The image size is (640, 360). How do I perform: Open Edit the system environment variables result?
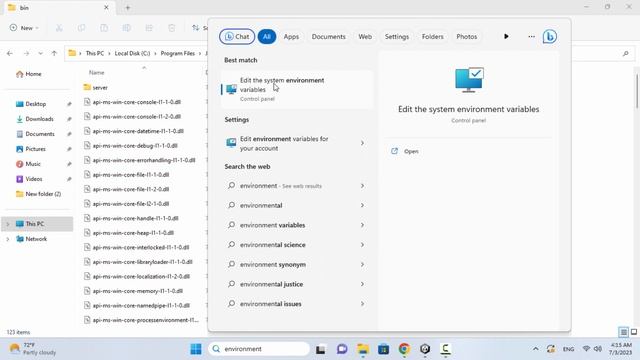tap(297, 89)
